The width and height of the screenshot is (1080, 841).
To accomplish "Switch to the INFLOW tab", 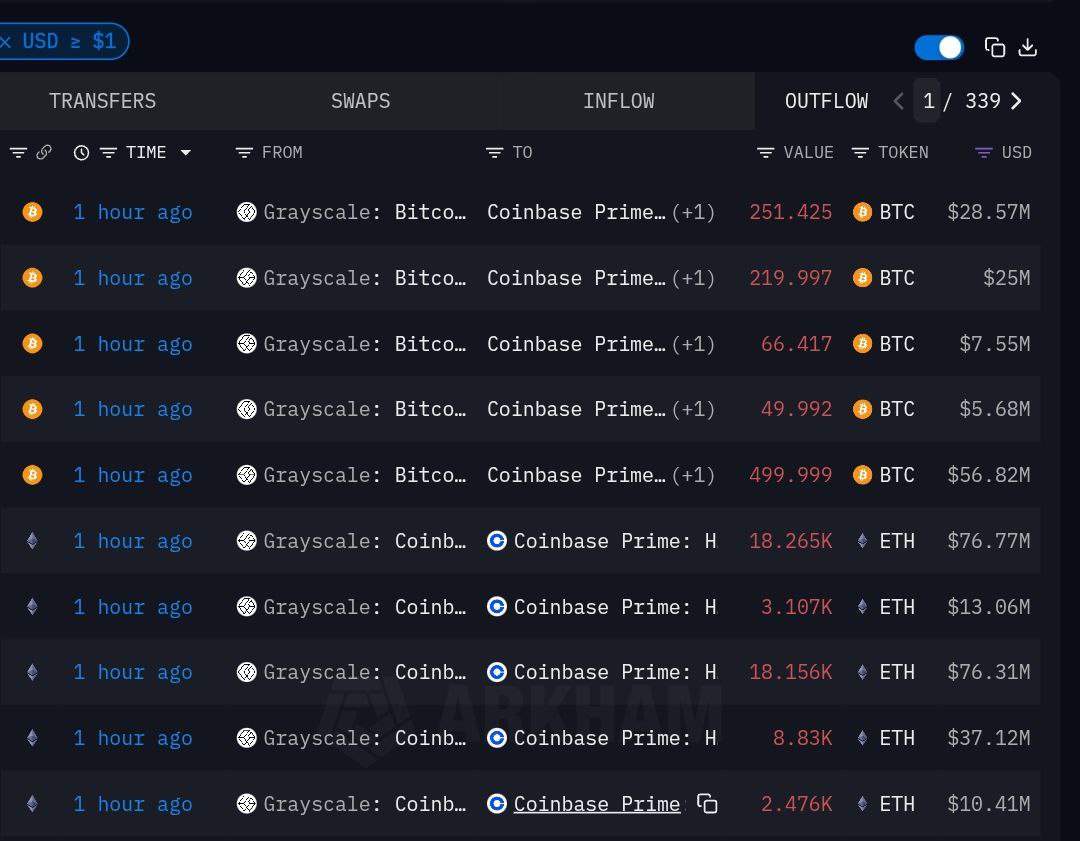I will (x=619, y=101).
